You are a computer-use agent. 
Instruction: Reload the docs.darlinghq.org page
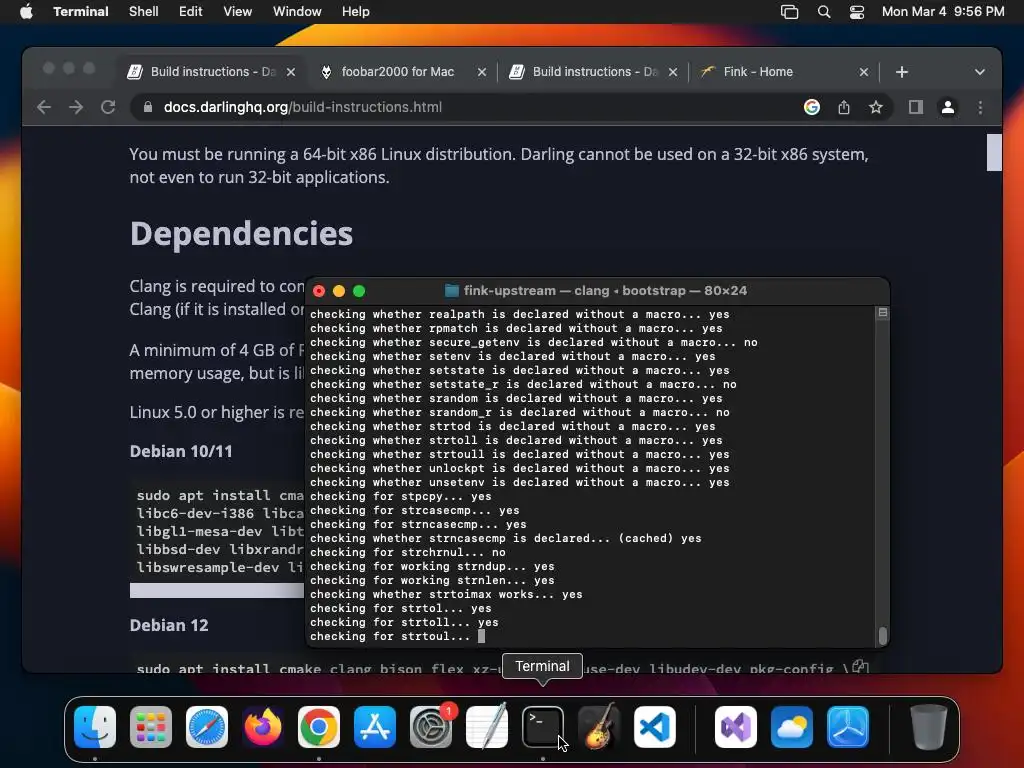[x=108, y=107]
